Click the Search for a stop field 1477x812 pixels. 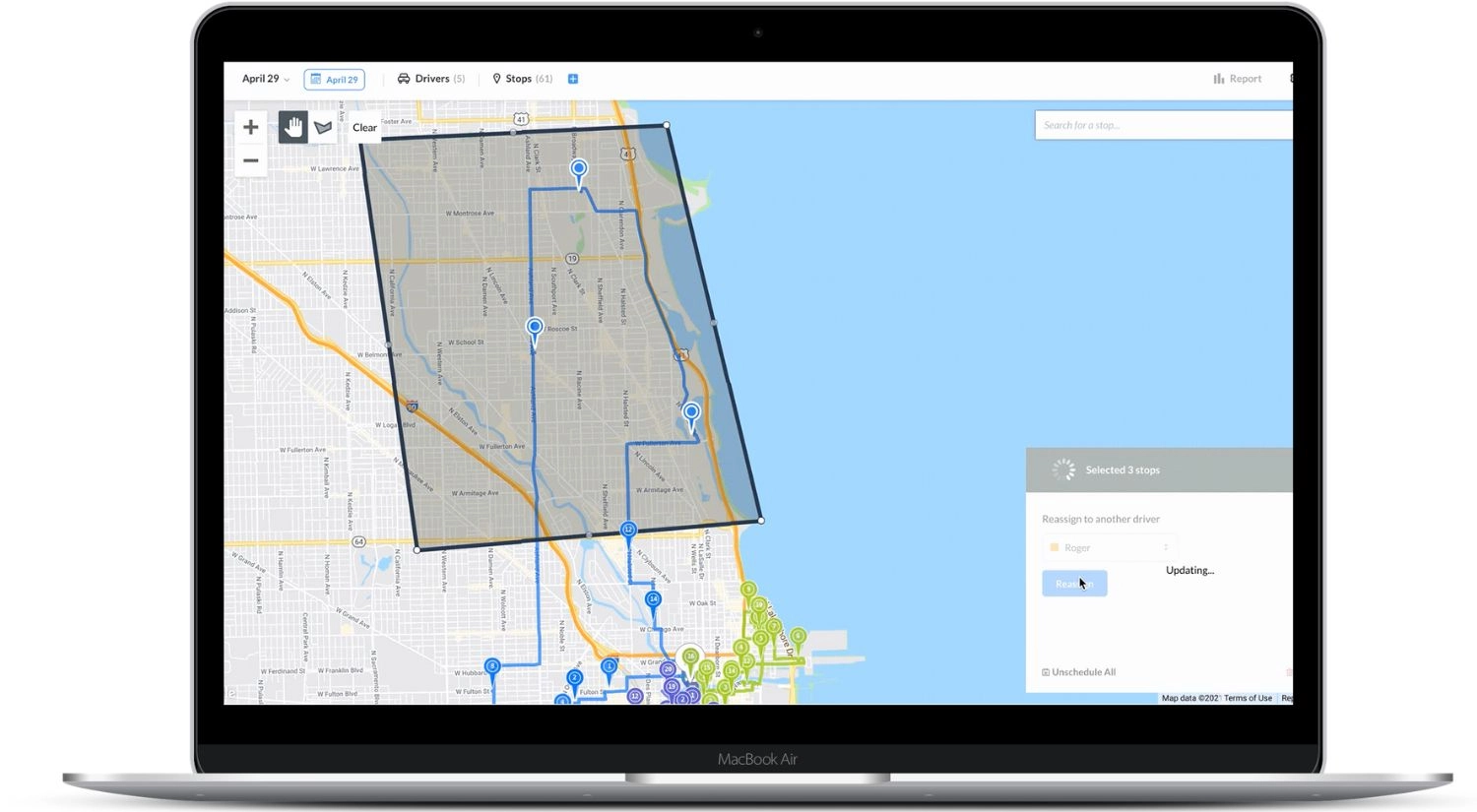click(x=1162, y=125)
